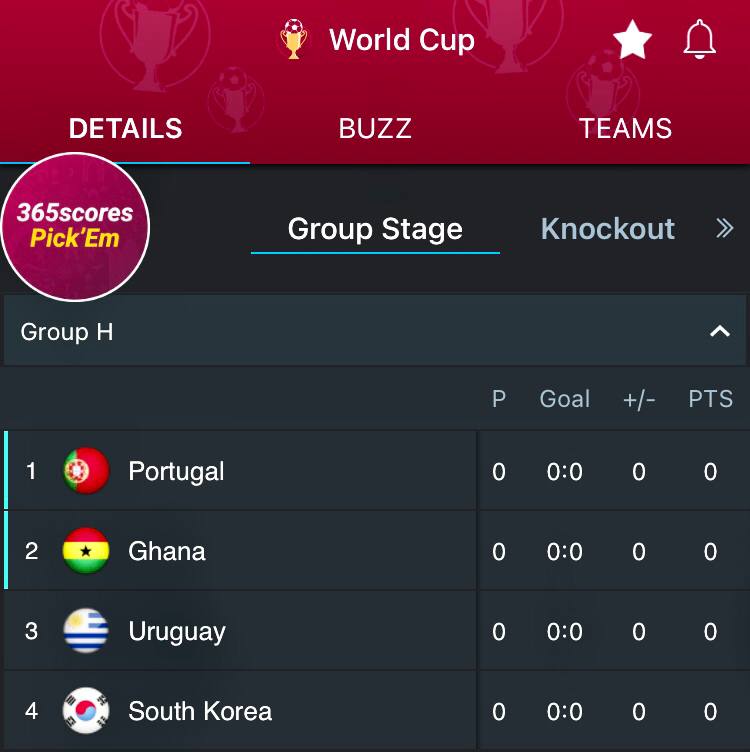Viewport: 750px width, 752px height.
Task: Switch to the BUZZ tab
Action: coord(375,128)
